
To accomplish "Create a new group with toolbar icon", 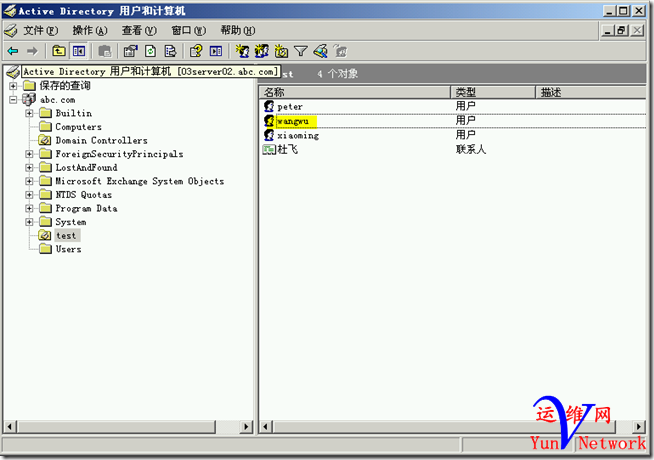I will (x=262, y=51).
